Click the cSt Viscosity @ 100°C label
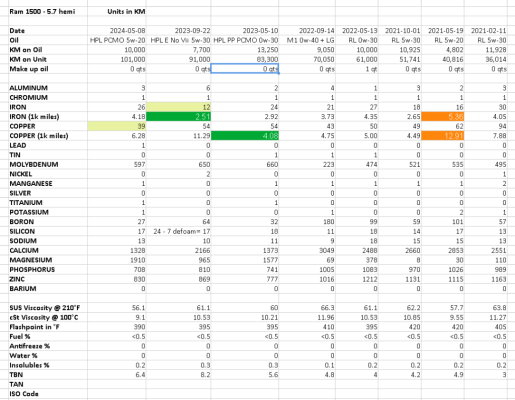The height and width of the screenshot is (400, 515). pos(44,317)
